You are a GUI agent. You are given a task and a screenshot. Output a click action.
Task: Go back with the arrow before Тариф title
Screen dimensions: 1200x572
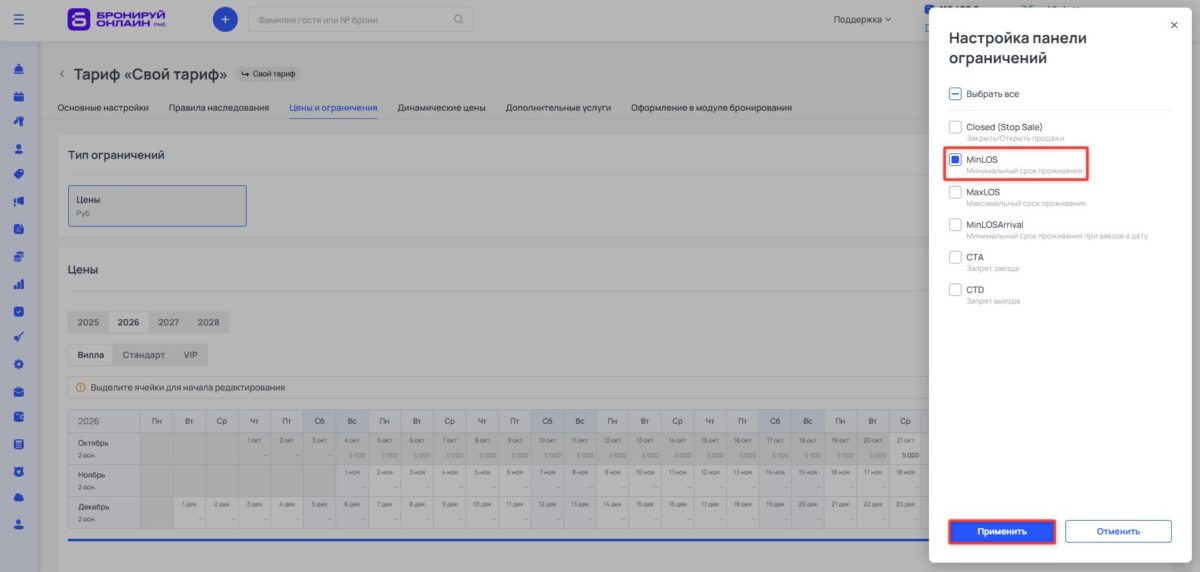tap(62, 74)
